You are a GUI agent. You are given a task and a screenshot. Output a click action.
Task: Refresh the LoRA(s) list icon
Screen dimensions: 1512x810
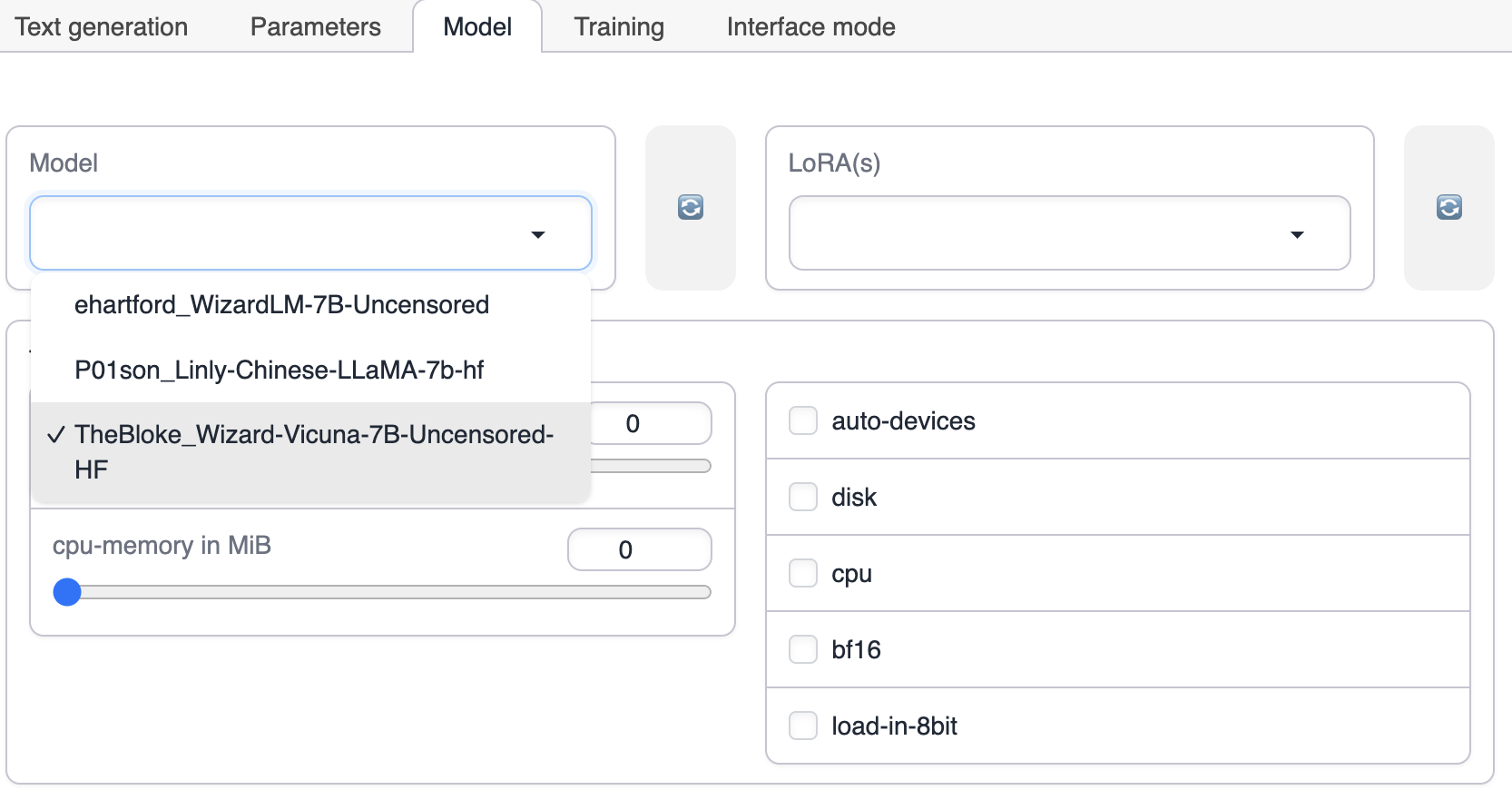pos(1449,208)
